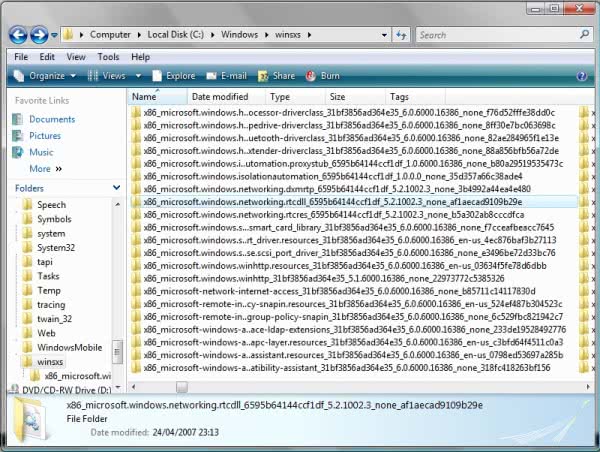Go back with the Back arrow
The image size is (600, 452).
(x=18, y=35)
